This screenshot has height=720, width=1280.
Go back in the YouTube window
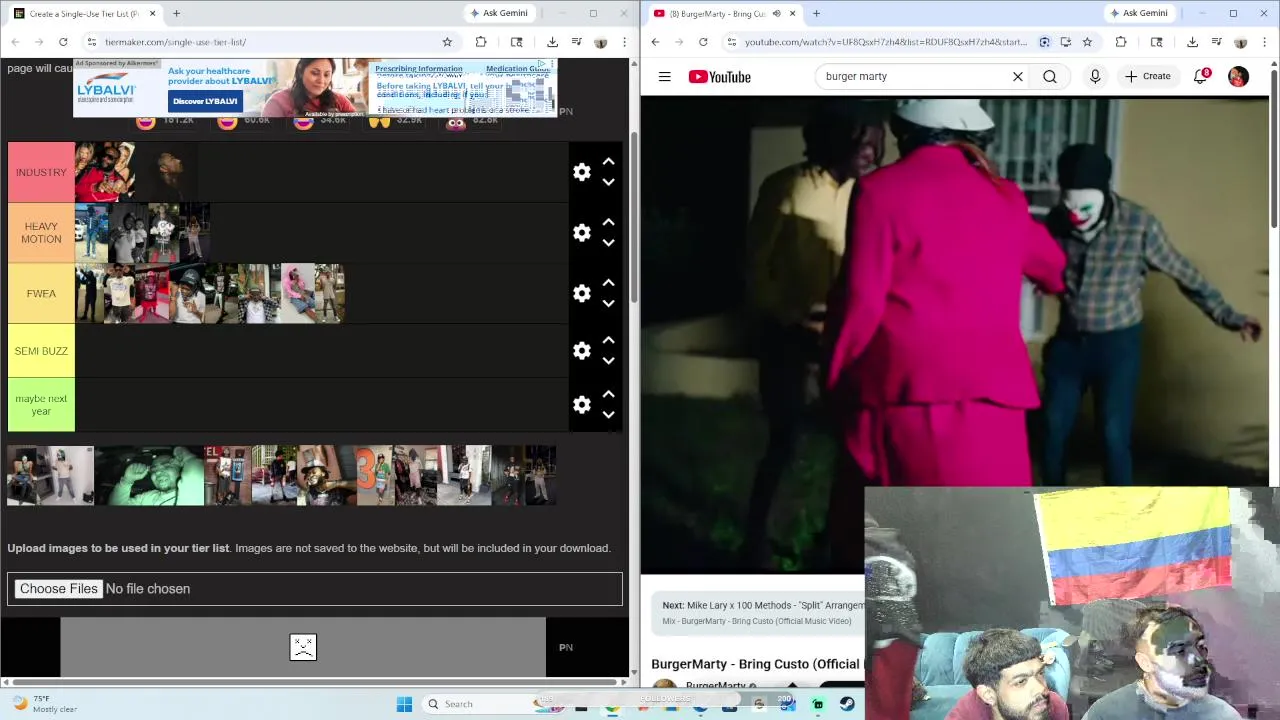[655, 42]
